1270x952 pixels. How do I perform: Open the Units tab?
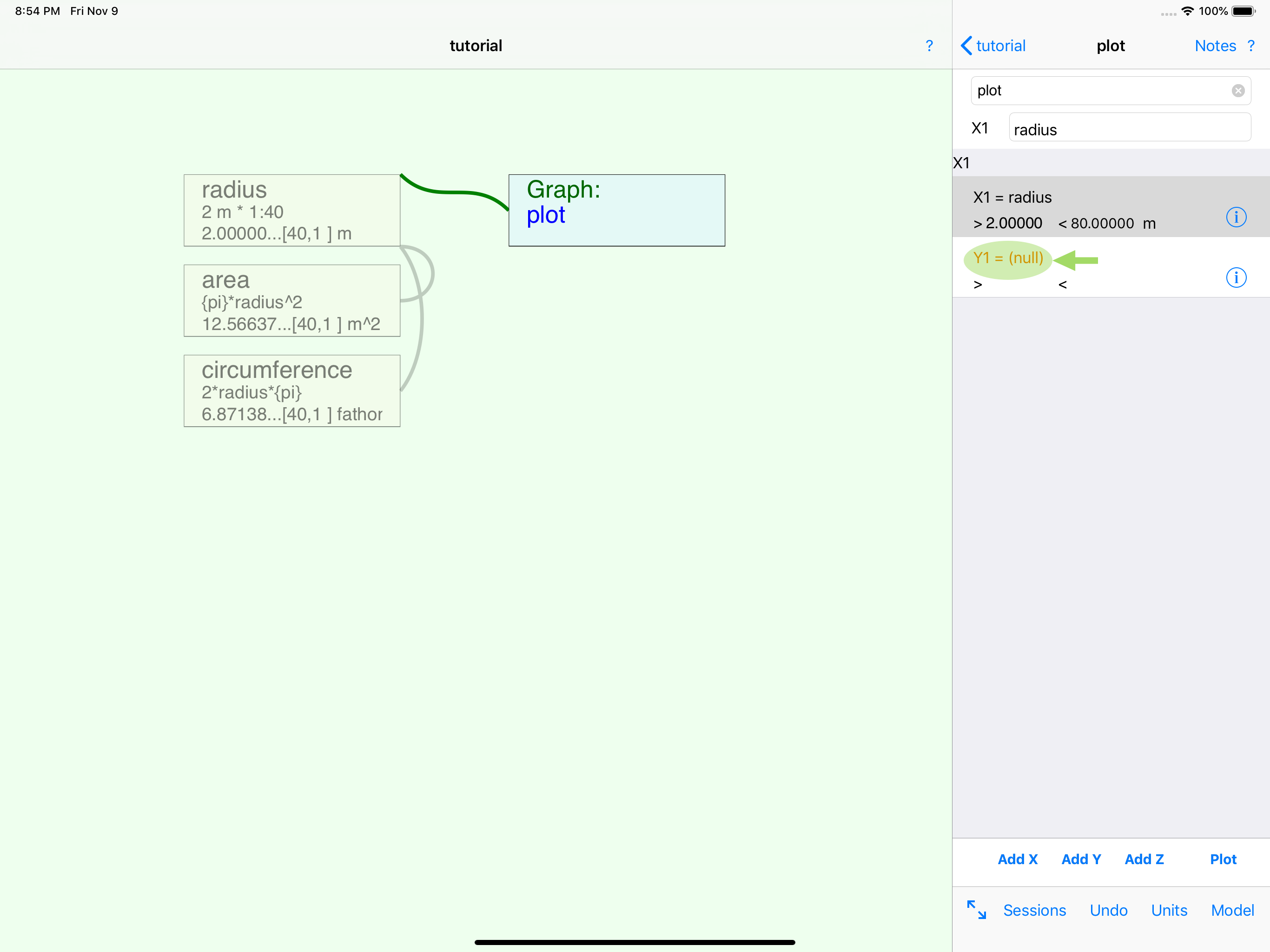pos(1169,911)
